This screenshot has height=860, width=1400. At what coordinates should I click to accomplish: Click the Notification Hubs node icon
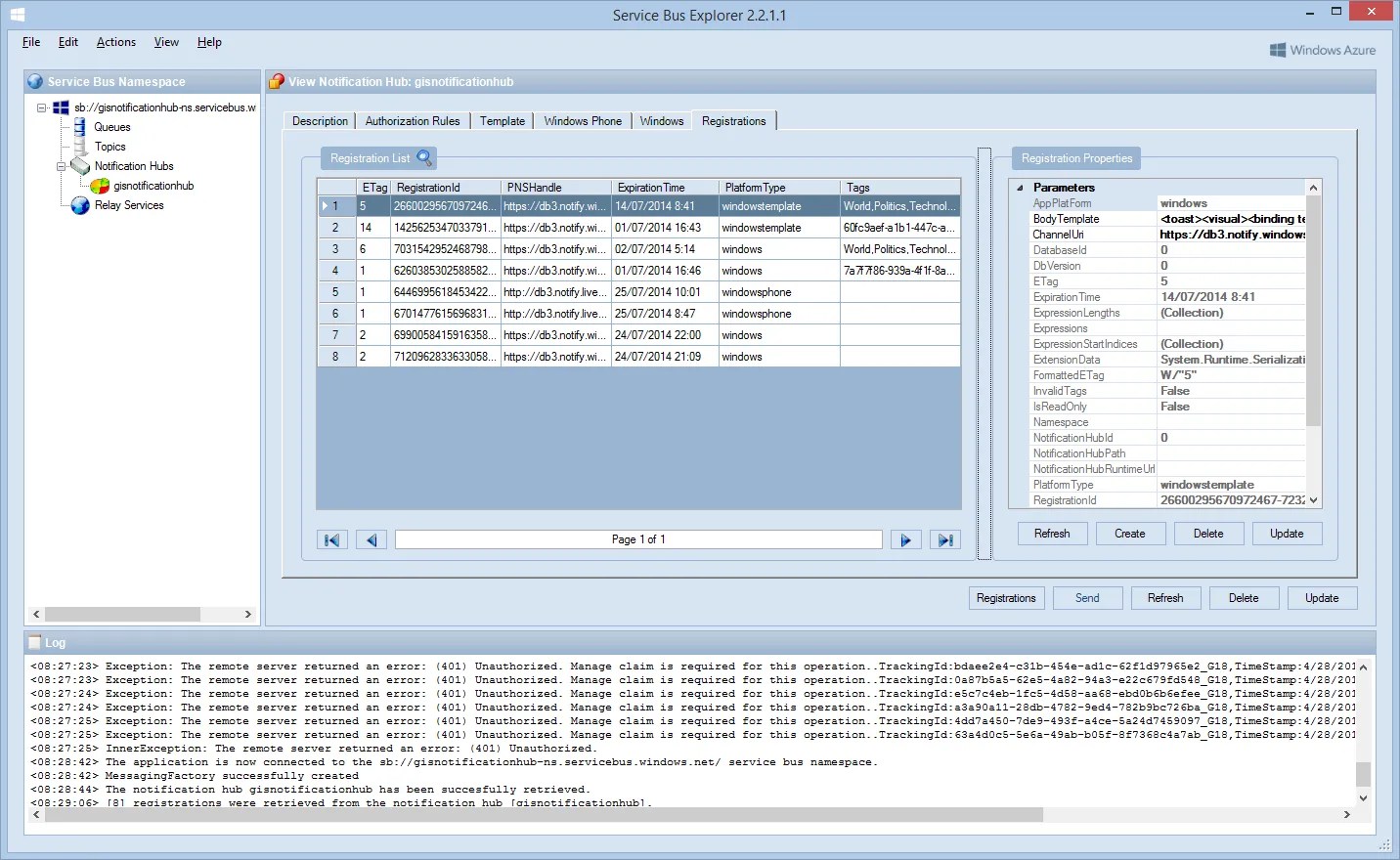pyautogui.click(x=80, y=166)
